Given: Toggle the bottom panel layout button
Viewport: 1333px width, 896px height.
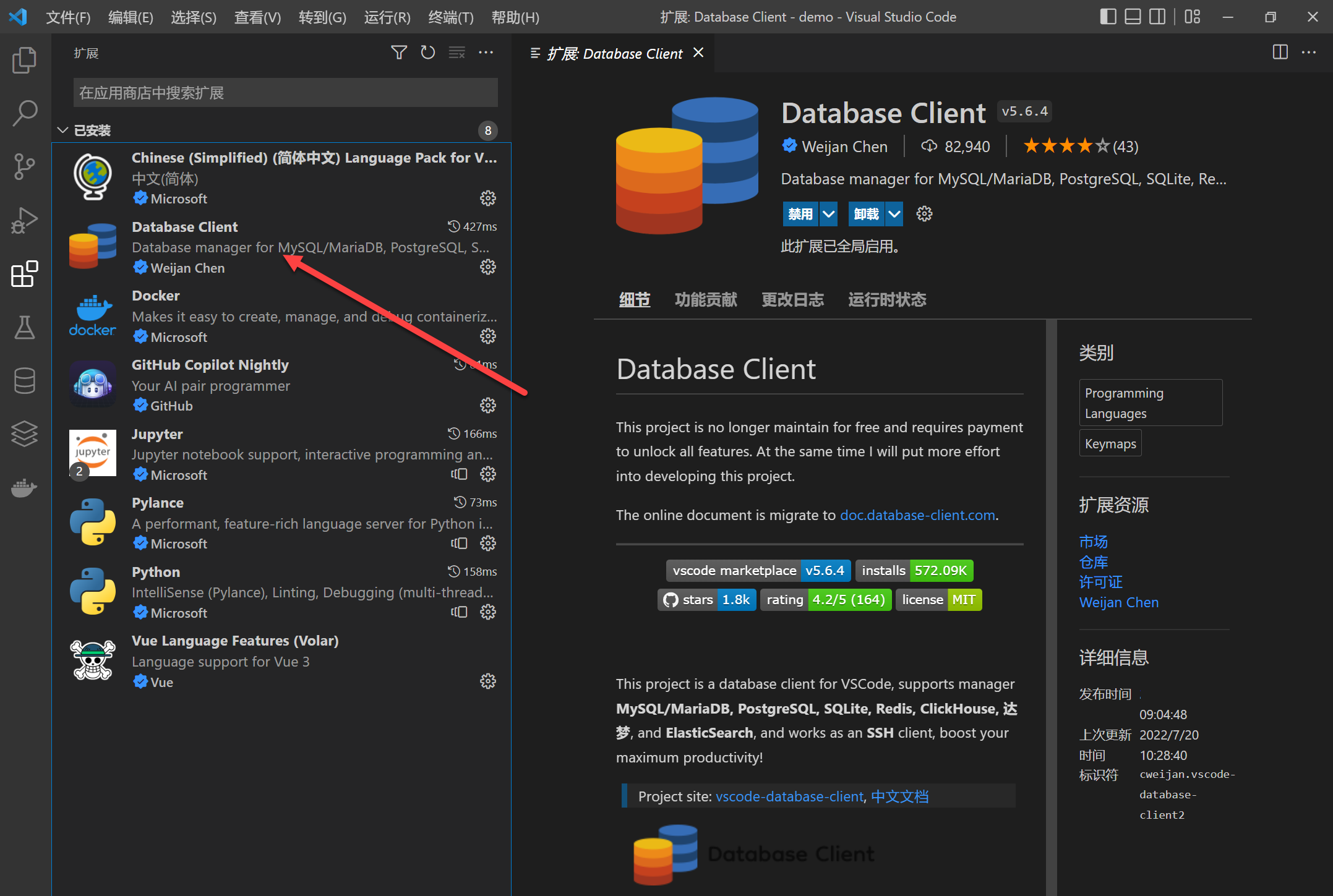Looking at the screenshot, I should (1133, 17).
